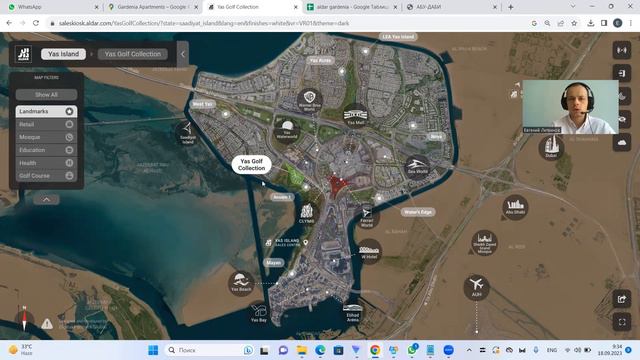This screenshot has width=640, height=360.
Task: Open the Saadiyat Island direction icon
Action: pyautogui.click(x=187, y=133)
